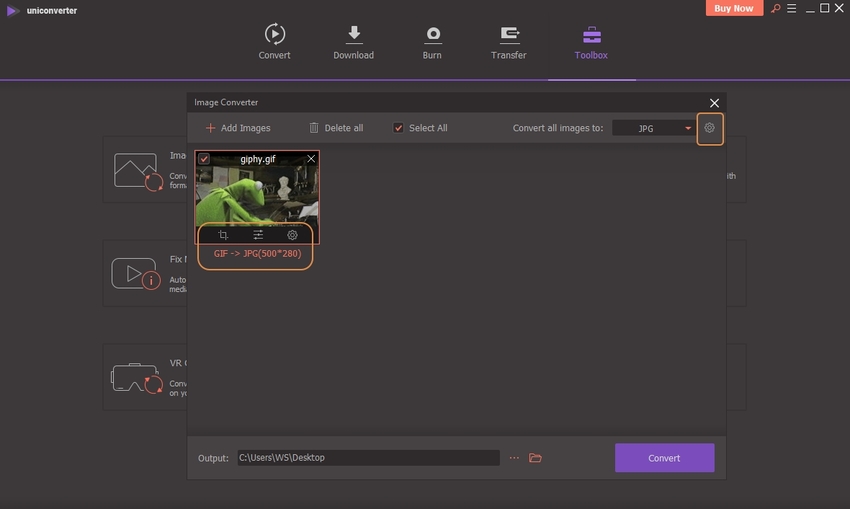This screenshot has width=850, height=509.
Task: Switch to the Download tab
Action: tap(353, 43)
